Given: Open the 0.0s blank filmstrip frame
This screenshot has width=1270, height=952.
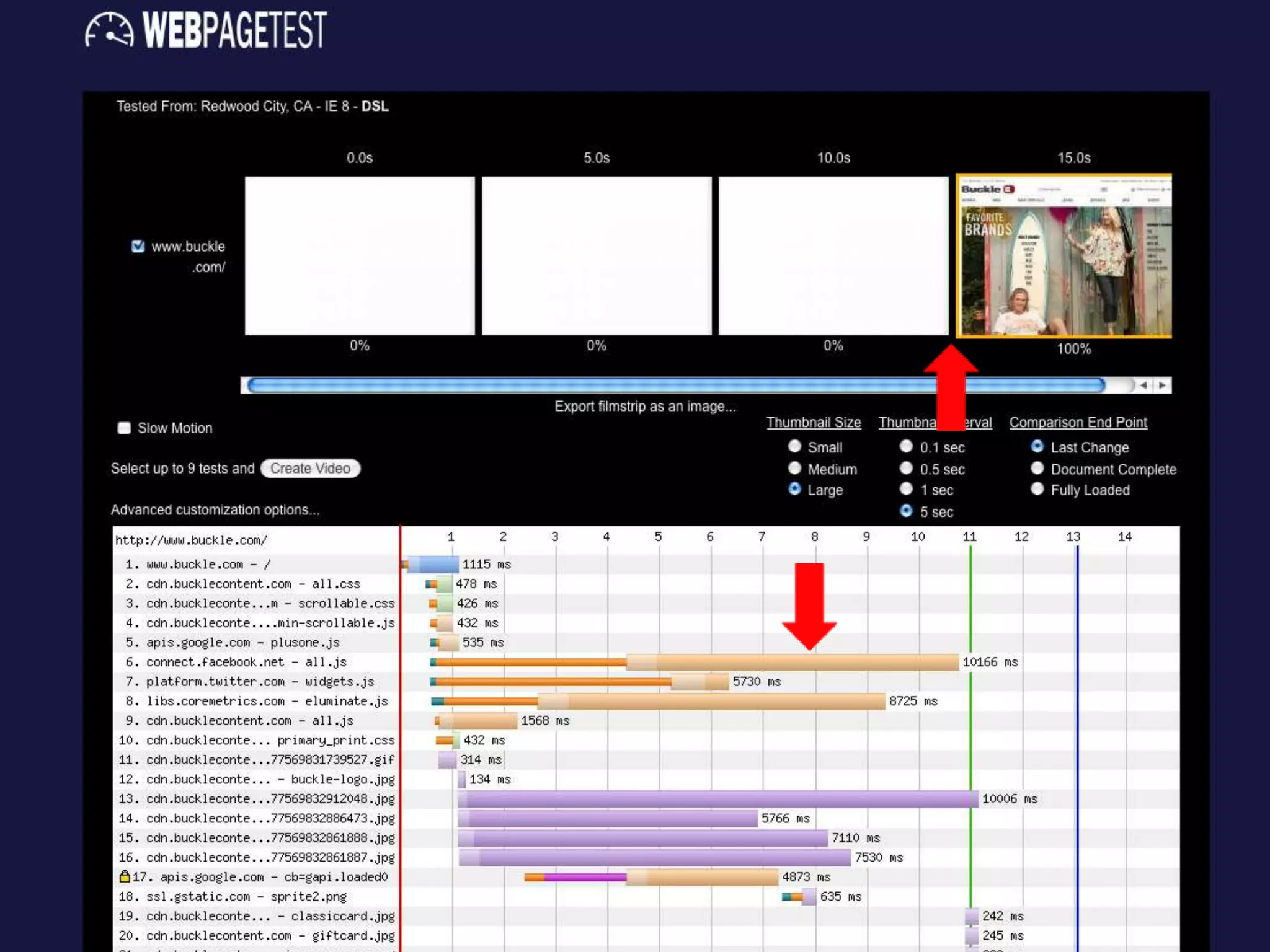Looking at the screenshot, I should click(360, 256).
